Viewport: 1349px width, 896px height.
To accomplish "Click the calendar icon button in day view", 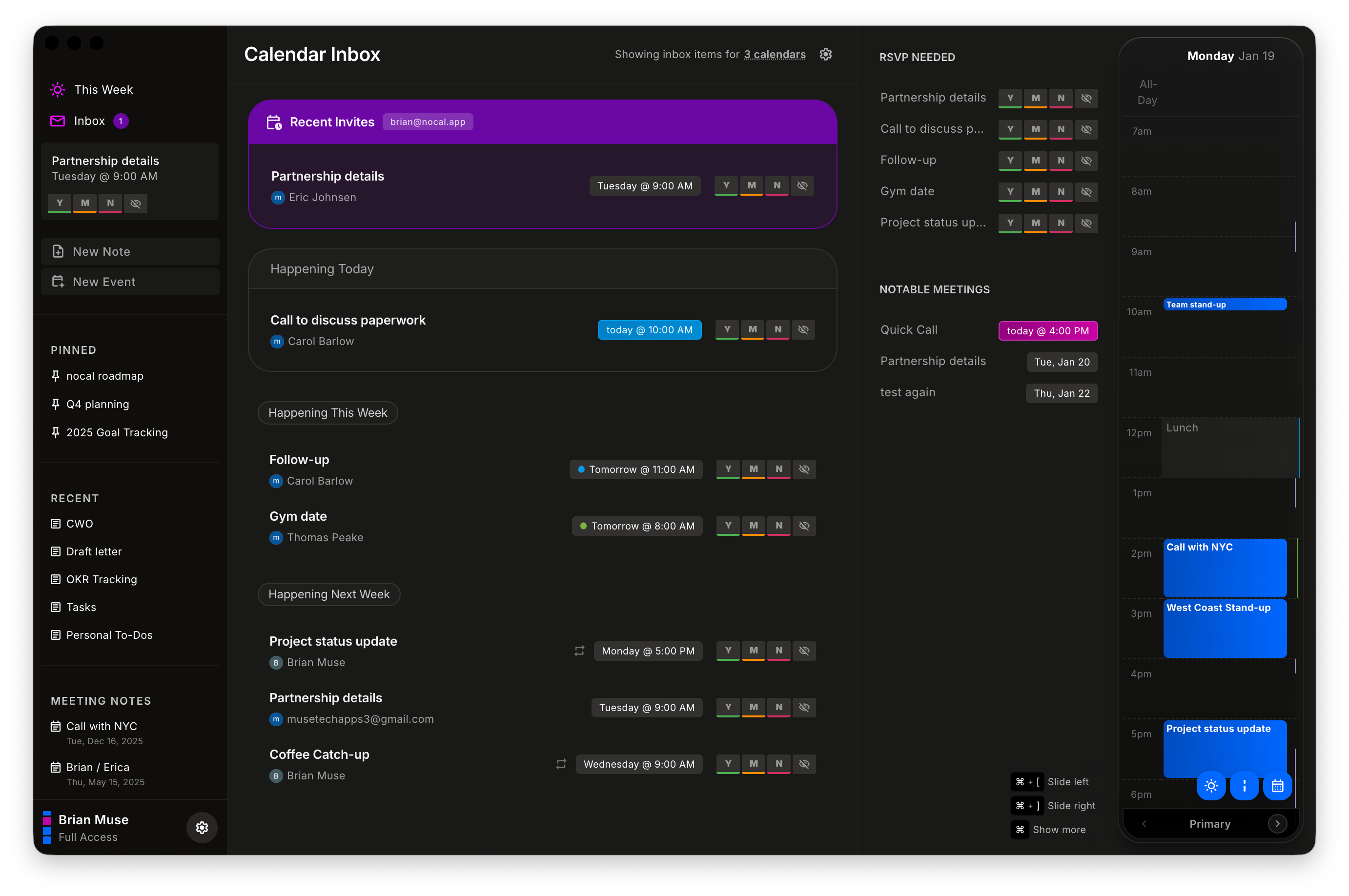I will click(x=1278, y=786).
